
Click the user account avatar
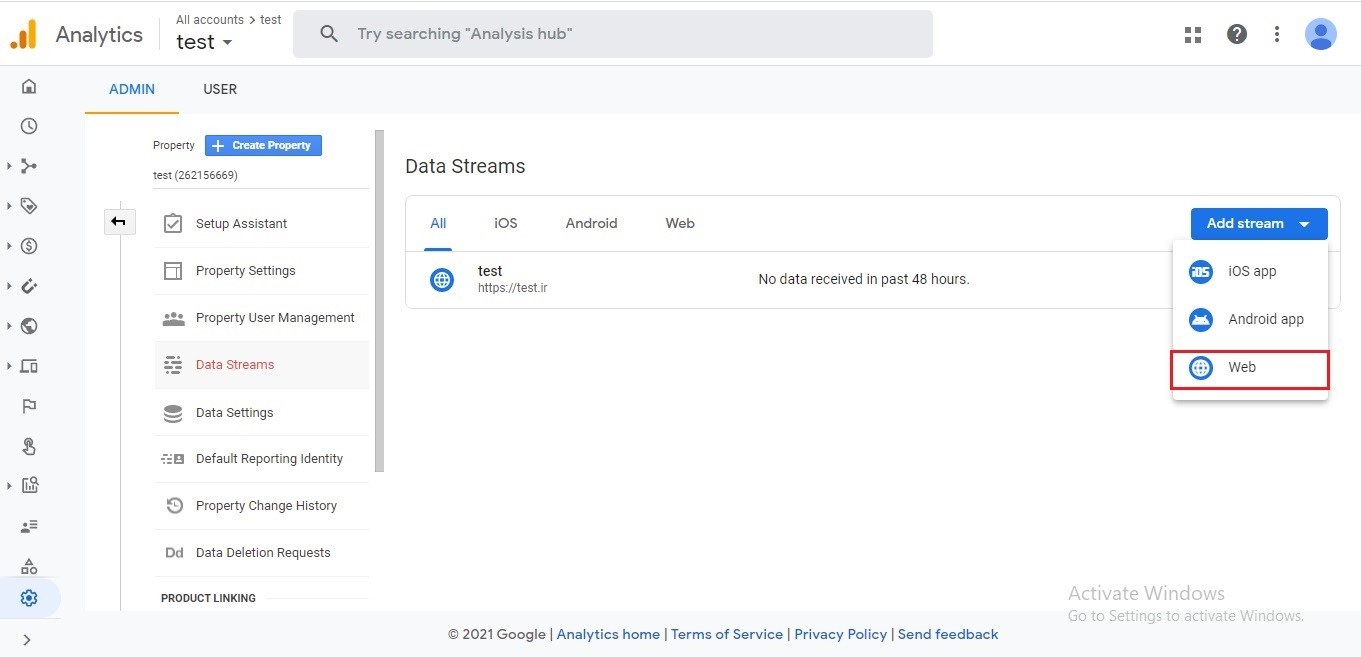(1320, 34)
